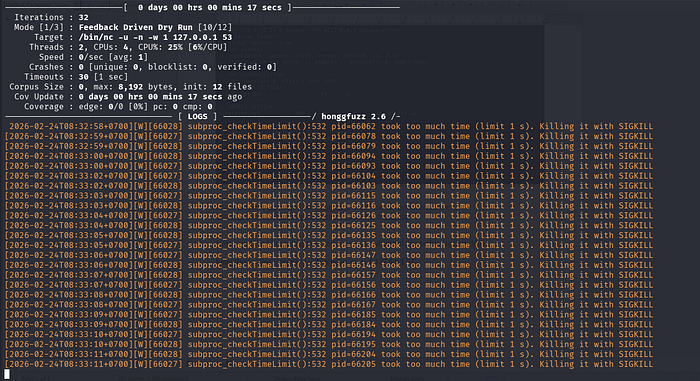Select the log entry with pid=66116
Viewport: 700px width, 381px height.
(x=329, y=205)
